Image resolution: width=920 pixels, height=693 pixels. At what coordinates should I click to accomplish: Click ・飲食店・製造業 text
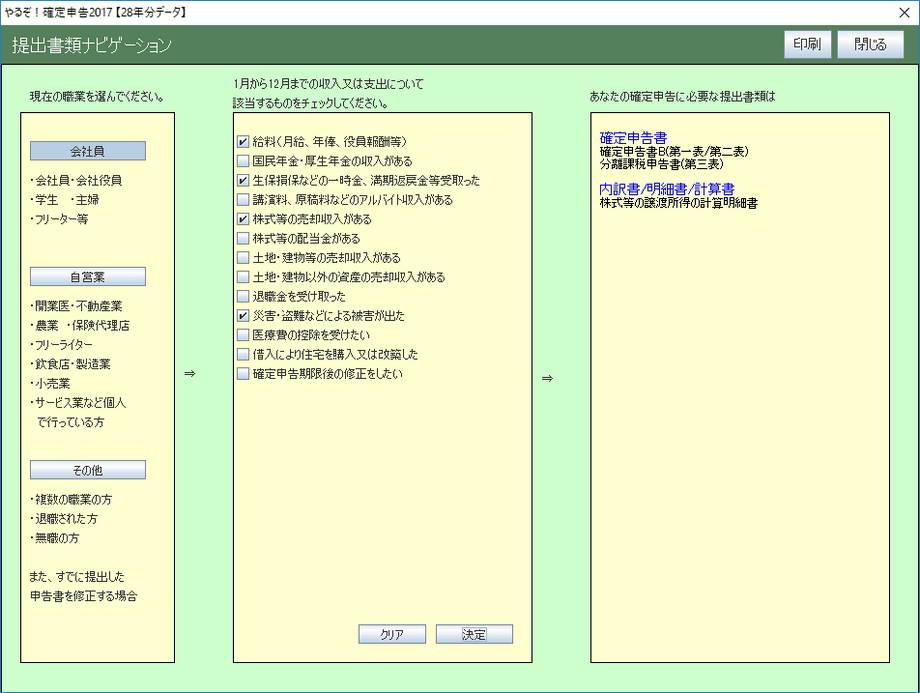coord(70,364)
